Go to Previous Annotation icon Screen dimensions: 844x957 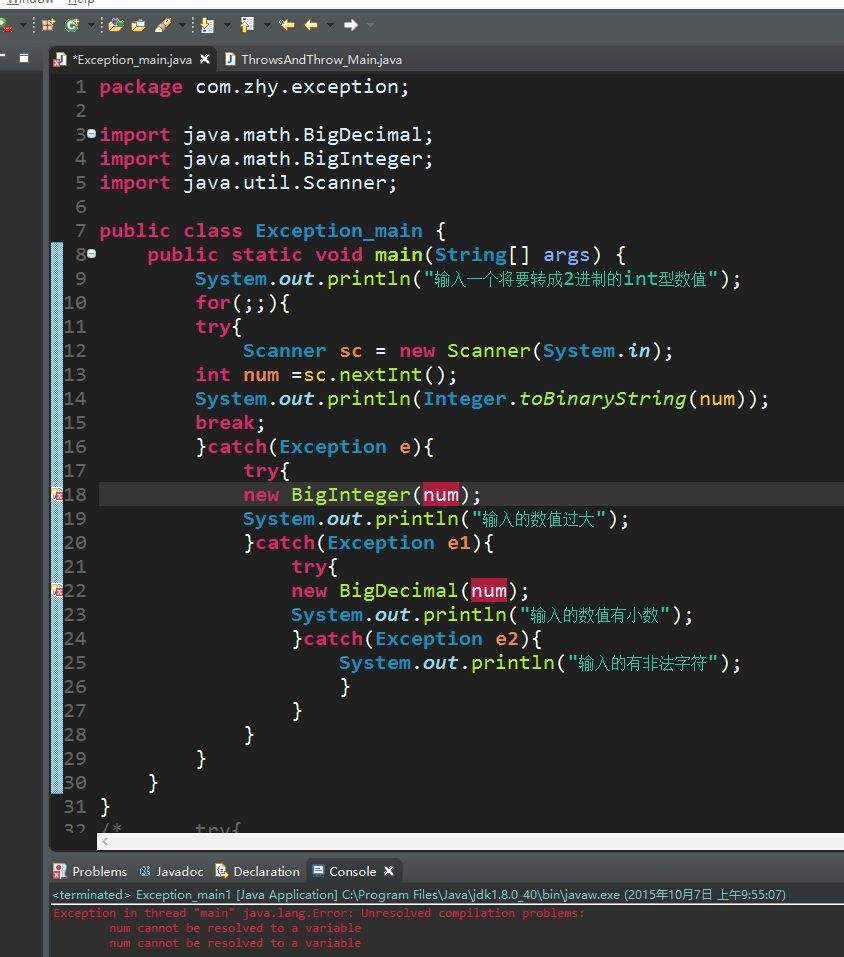coord(247,25)
